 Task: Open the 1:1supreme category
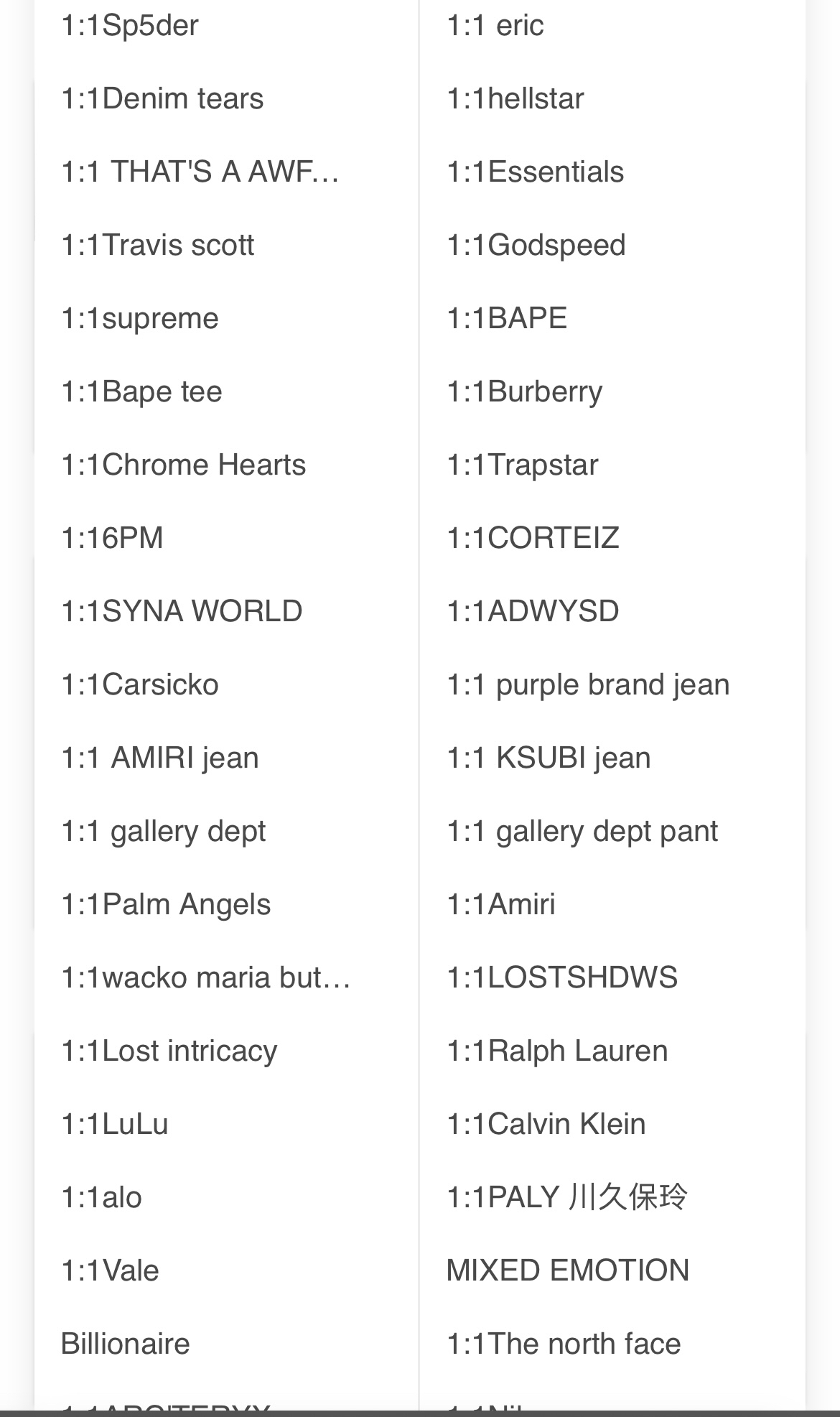pyautogui.click(x=140, y=319)
